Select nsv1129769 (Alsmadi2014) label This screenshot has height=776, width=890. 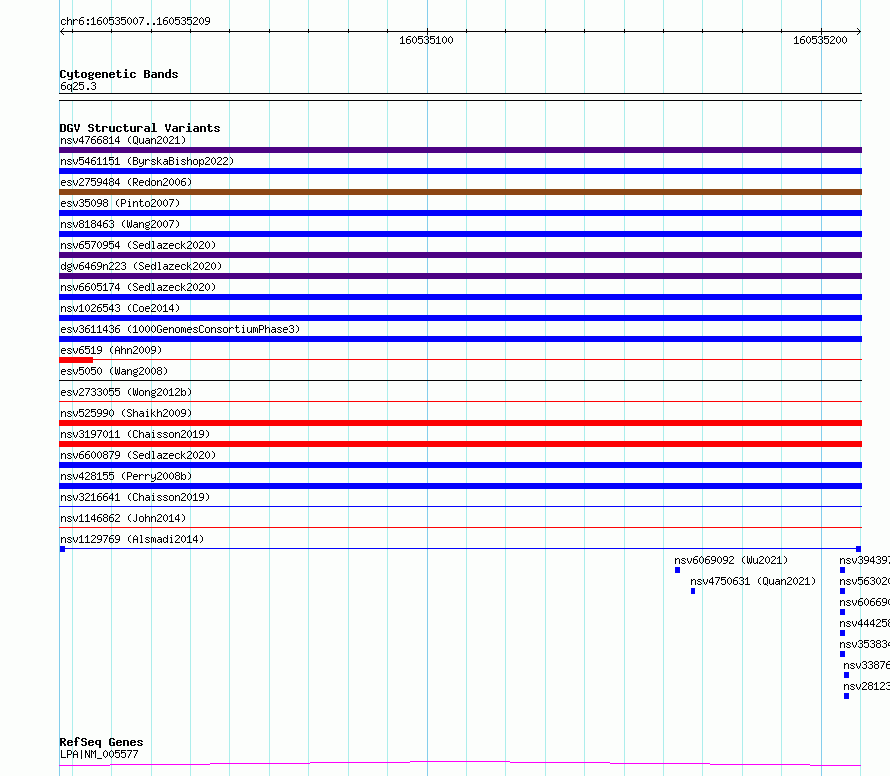click(x=132, y=539)
